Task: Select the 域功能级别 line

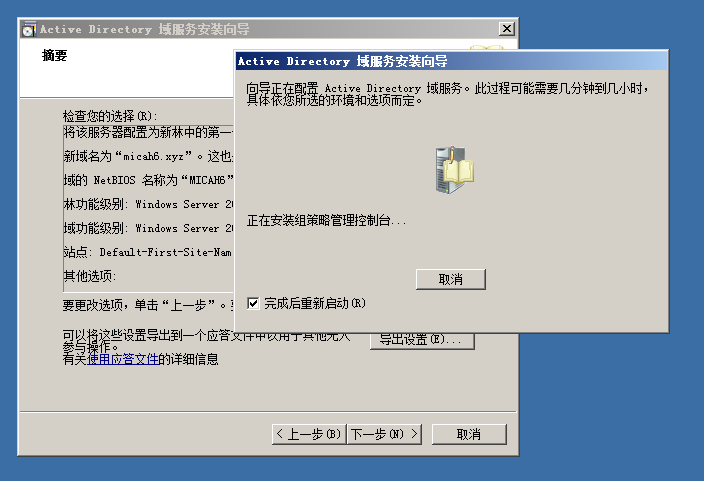Action: 149,228
